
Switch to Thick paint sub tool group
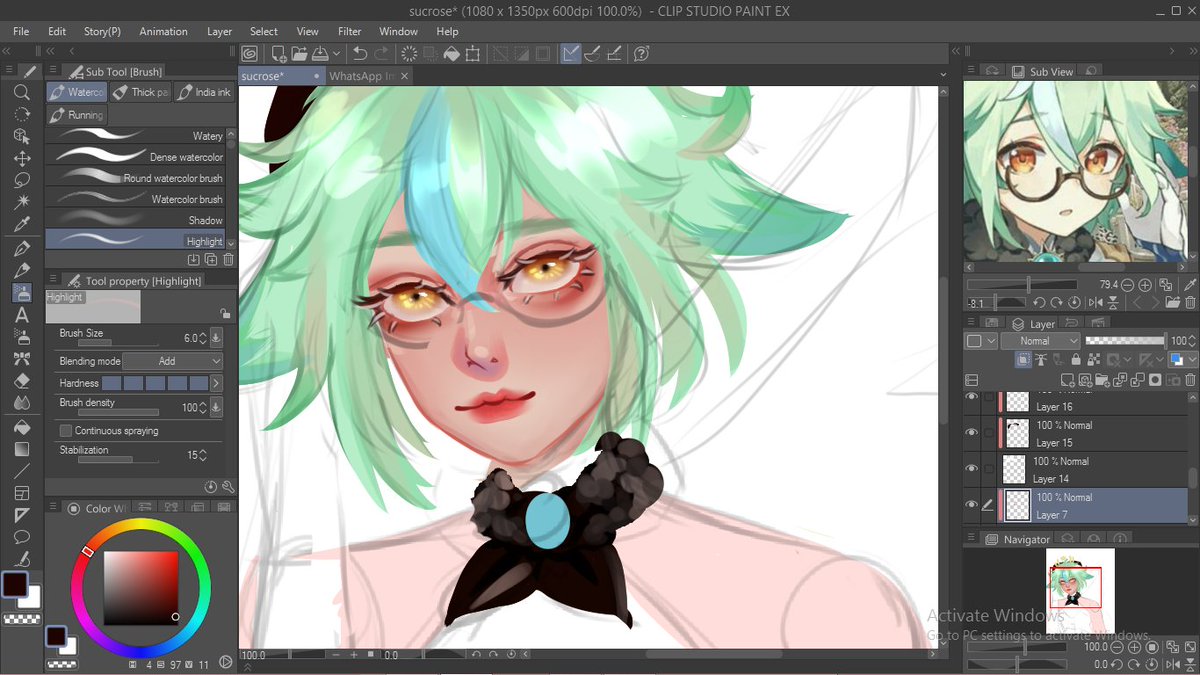tap(140, 92)
